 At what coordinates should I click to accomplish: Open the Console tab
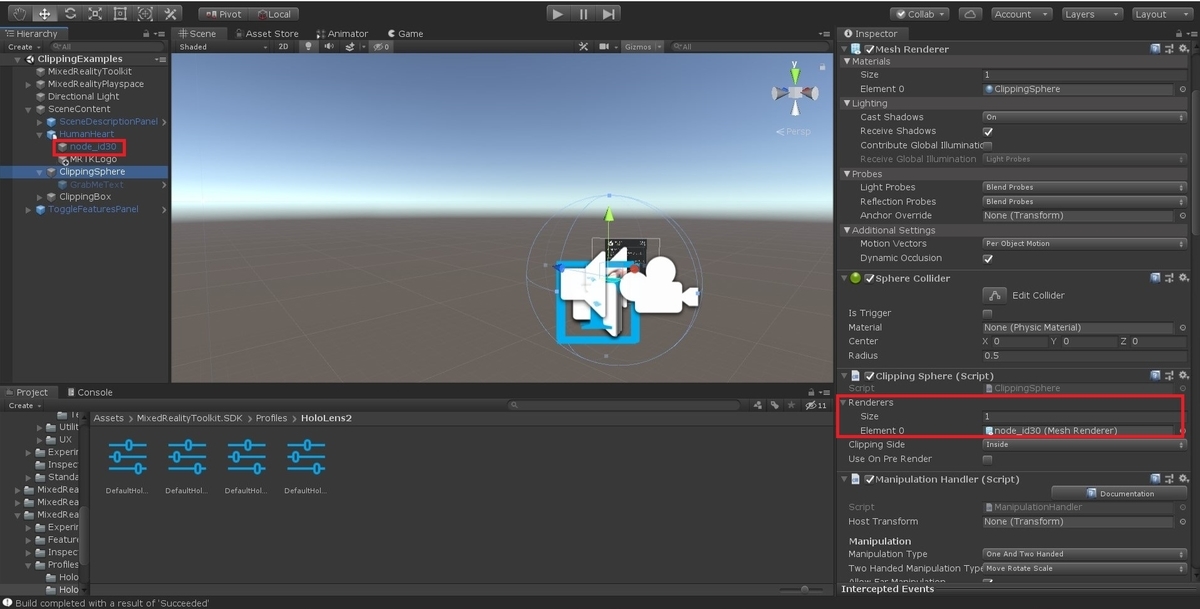pyautogui.click(x=89, y=392)
